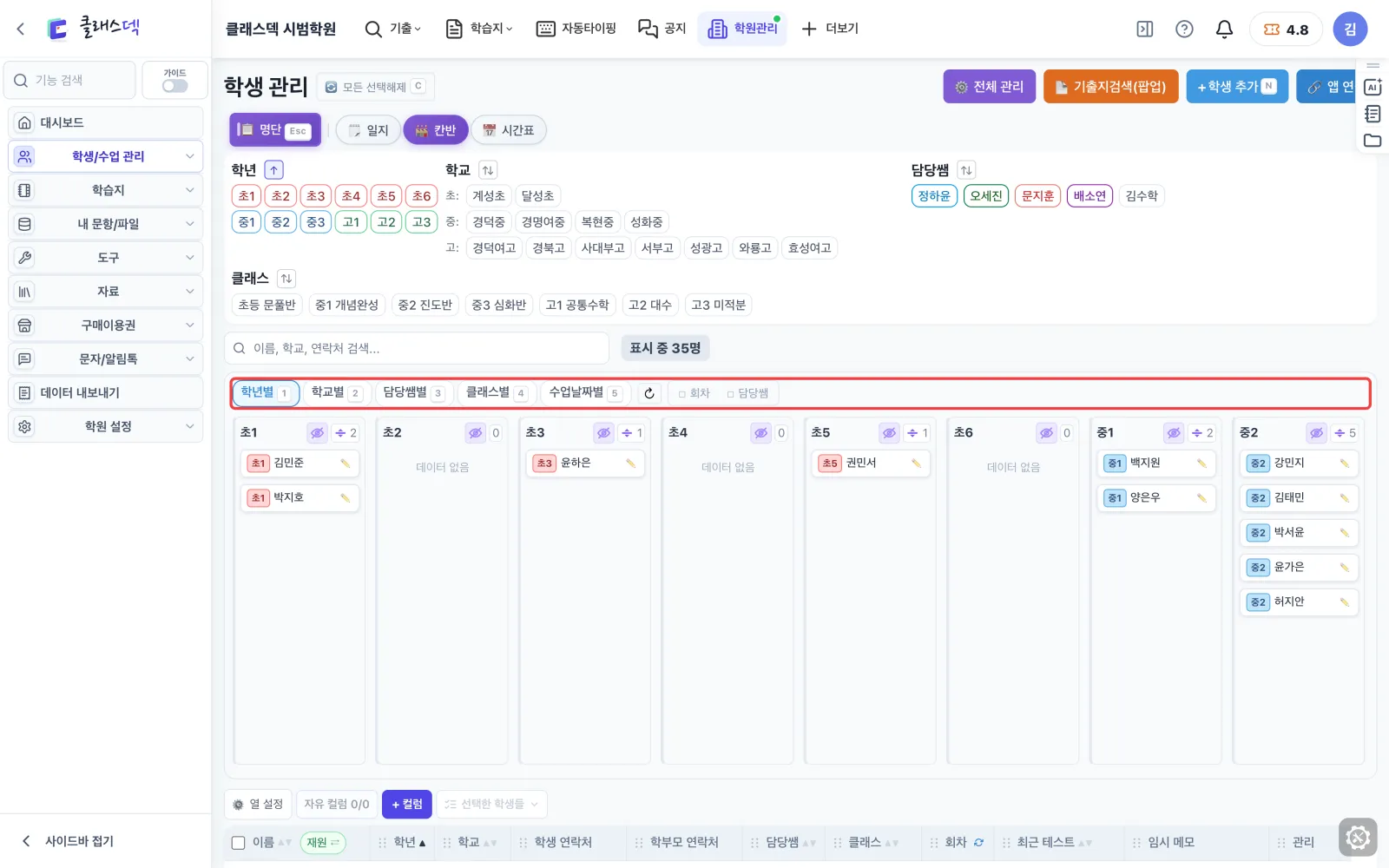Viewport: 1389px width, 868px height.
Task: Open the 대시보드 sidebar item
Action: [x=106, y=122]
